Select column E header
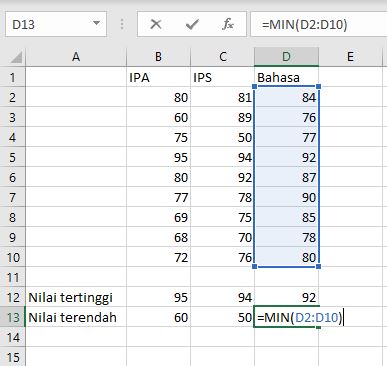387x366 pixels. coord(350,57)
